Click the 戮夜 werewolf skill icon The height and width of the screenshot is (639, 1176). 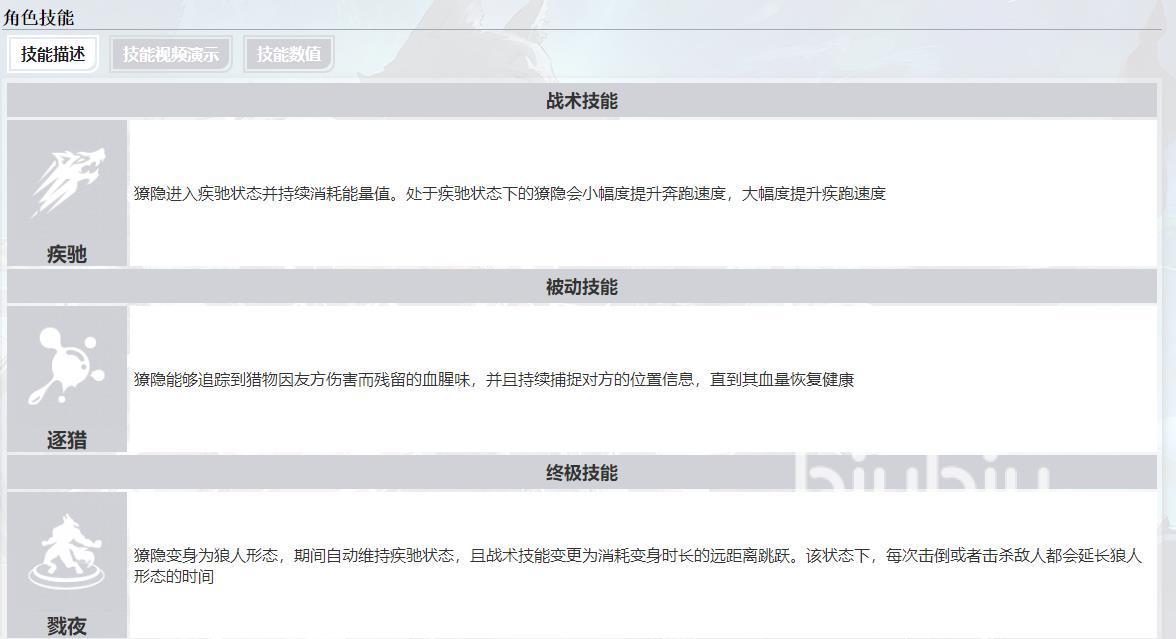(x=67, y=552)
